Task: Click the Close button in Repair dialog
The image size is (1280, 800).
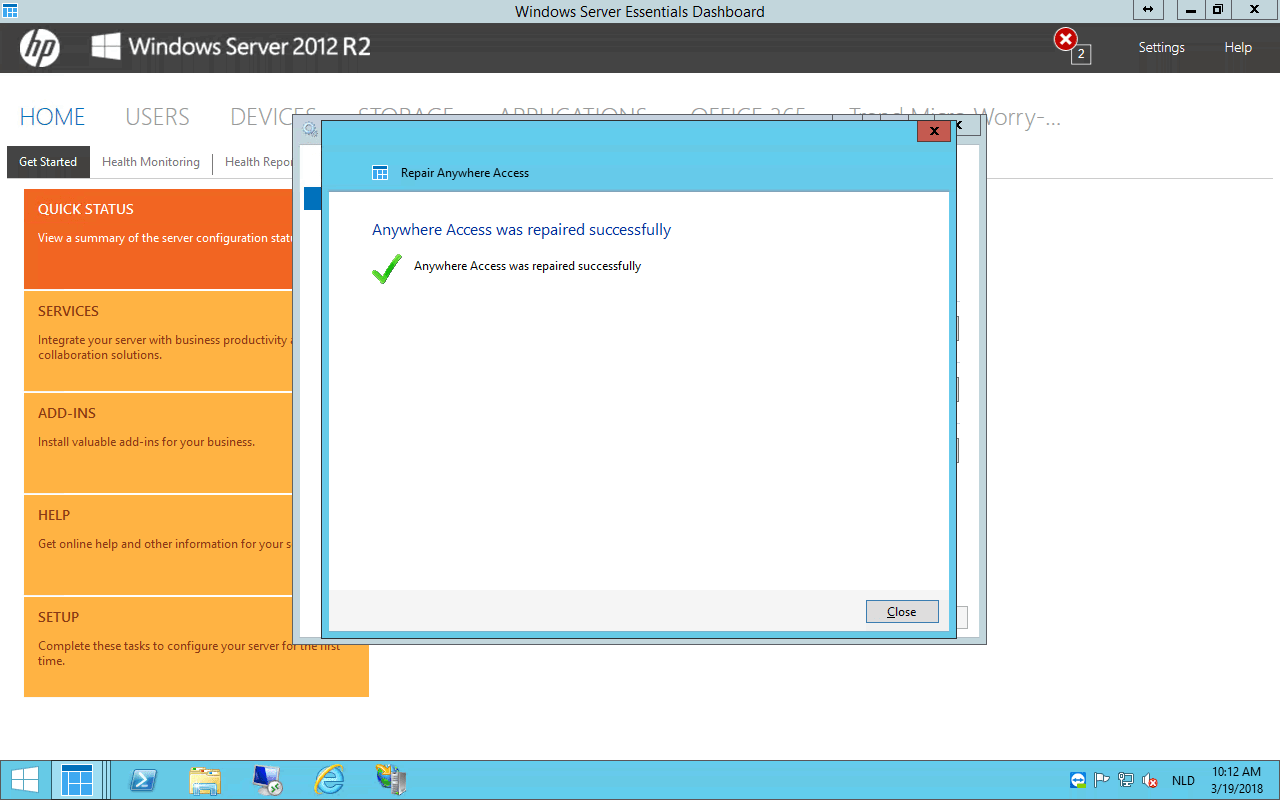Action: 902,611
